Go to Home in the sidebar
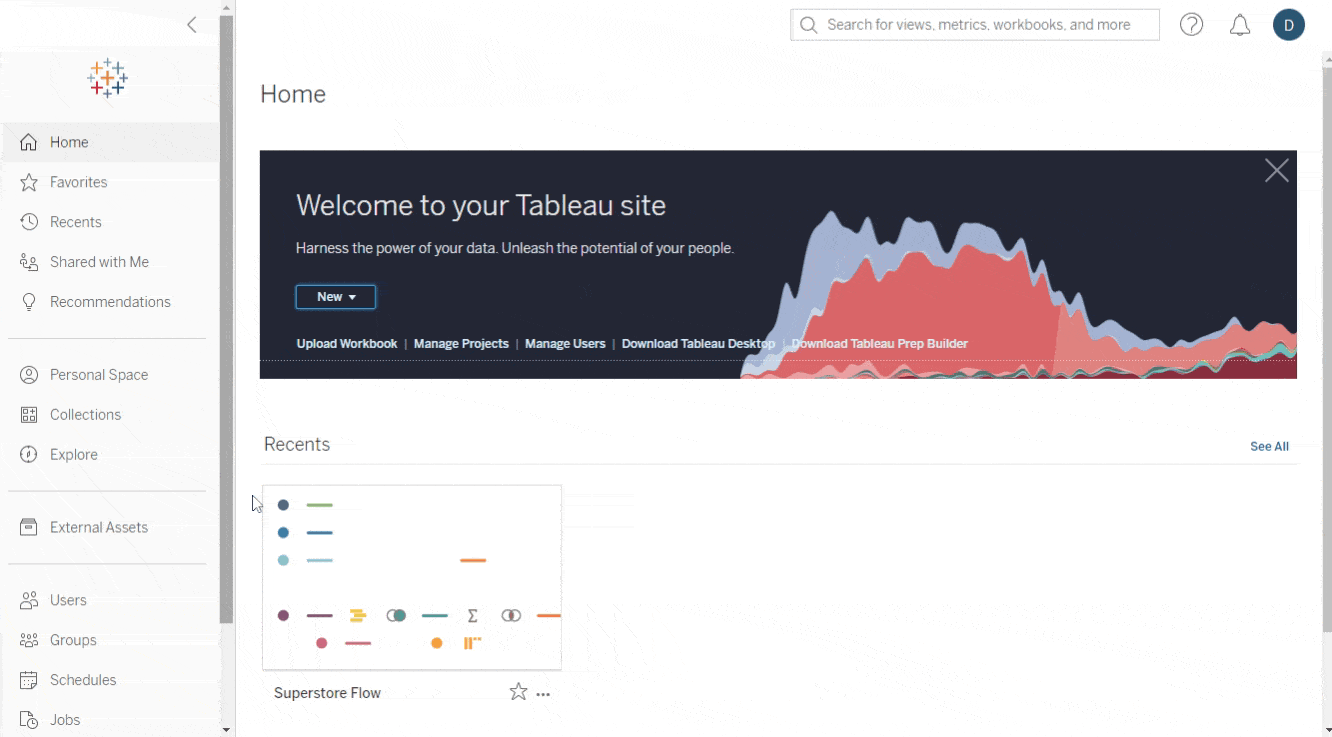The width and height of the screenshot is (1332, 737). (69, 142)
